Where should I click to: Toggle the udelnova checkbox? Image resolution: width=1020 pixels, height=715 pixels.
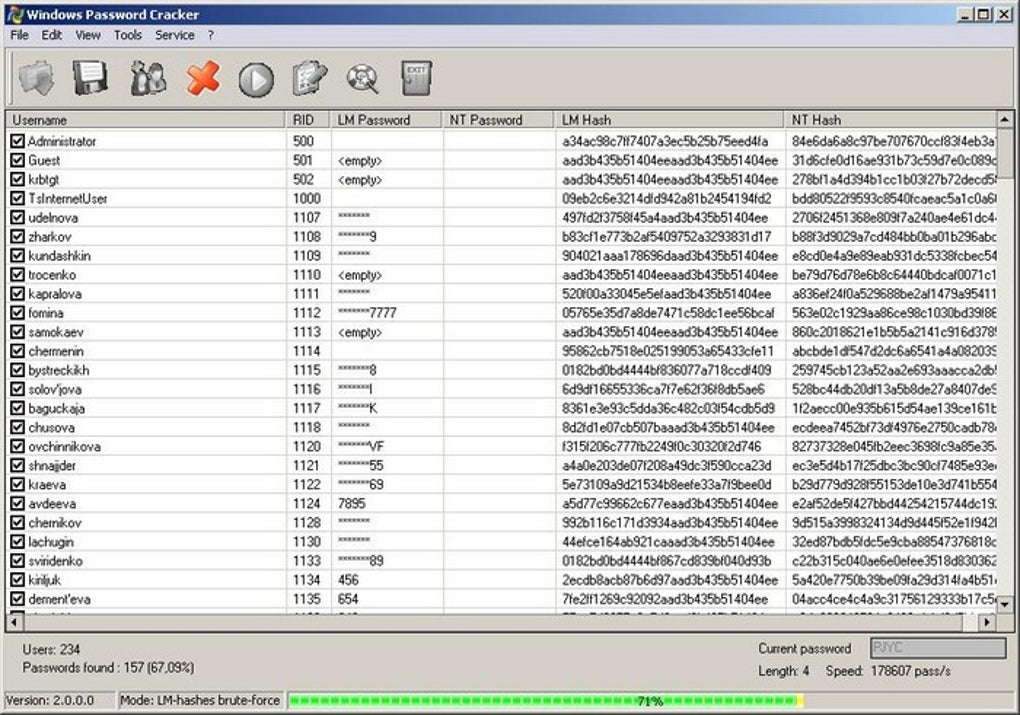[x=18, y=217]
